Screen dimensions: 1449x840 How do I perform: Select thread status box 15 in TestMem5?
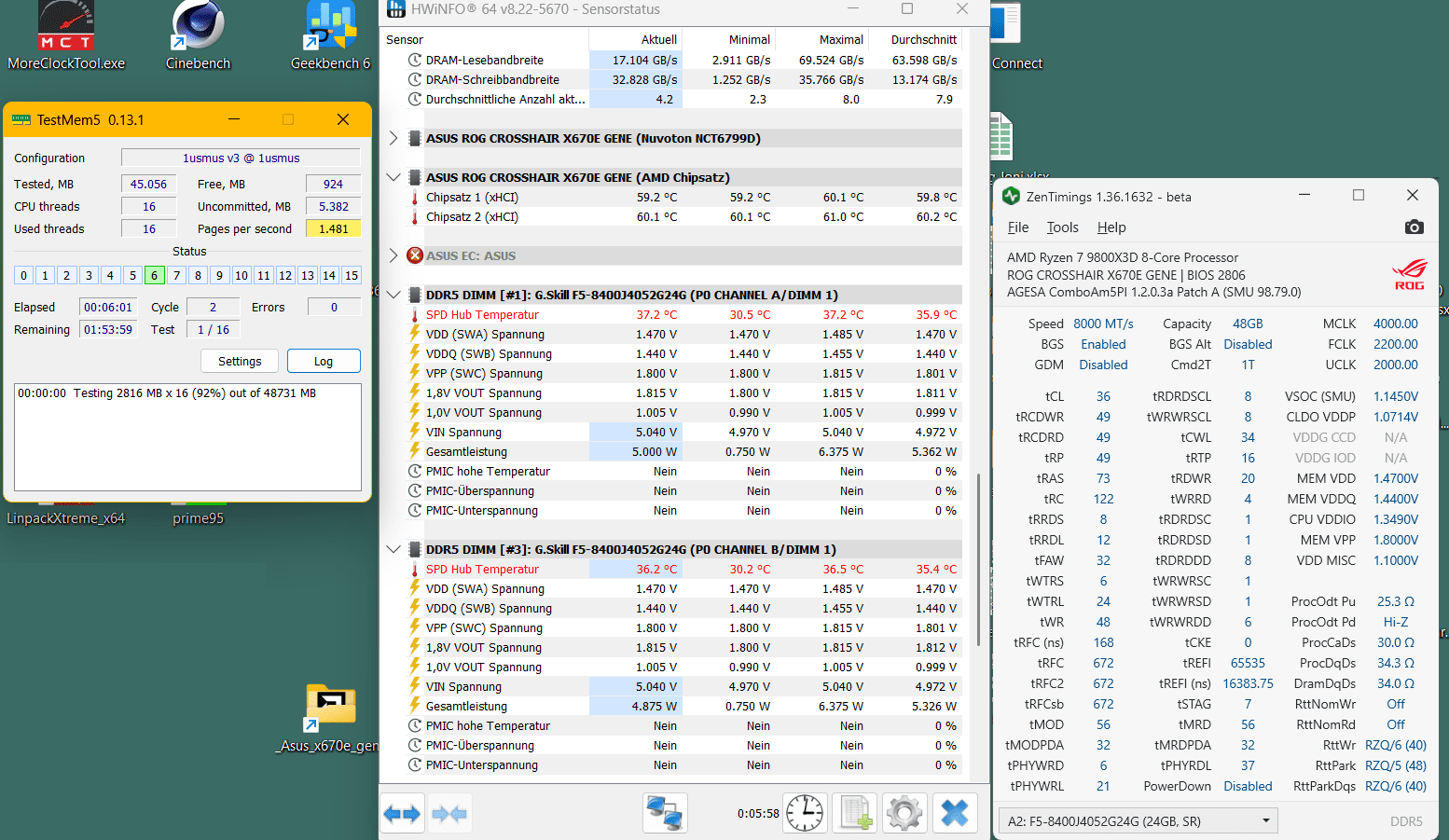click(x=351, y=275)
